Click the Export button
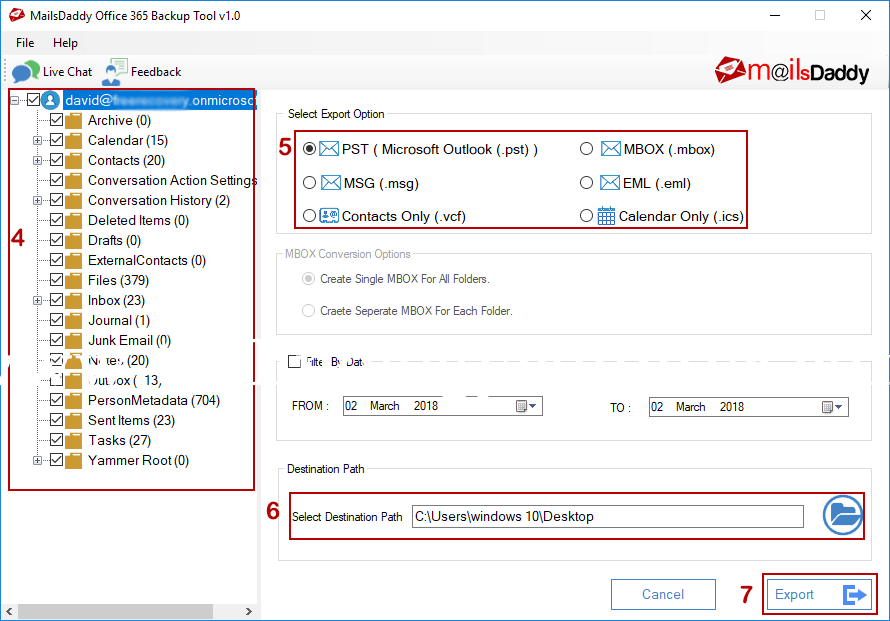This screenshot has height=621, width=890. pos(819,594)
